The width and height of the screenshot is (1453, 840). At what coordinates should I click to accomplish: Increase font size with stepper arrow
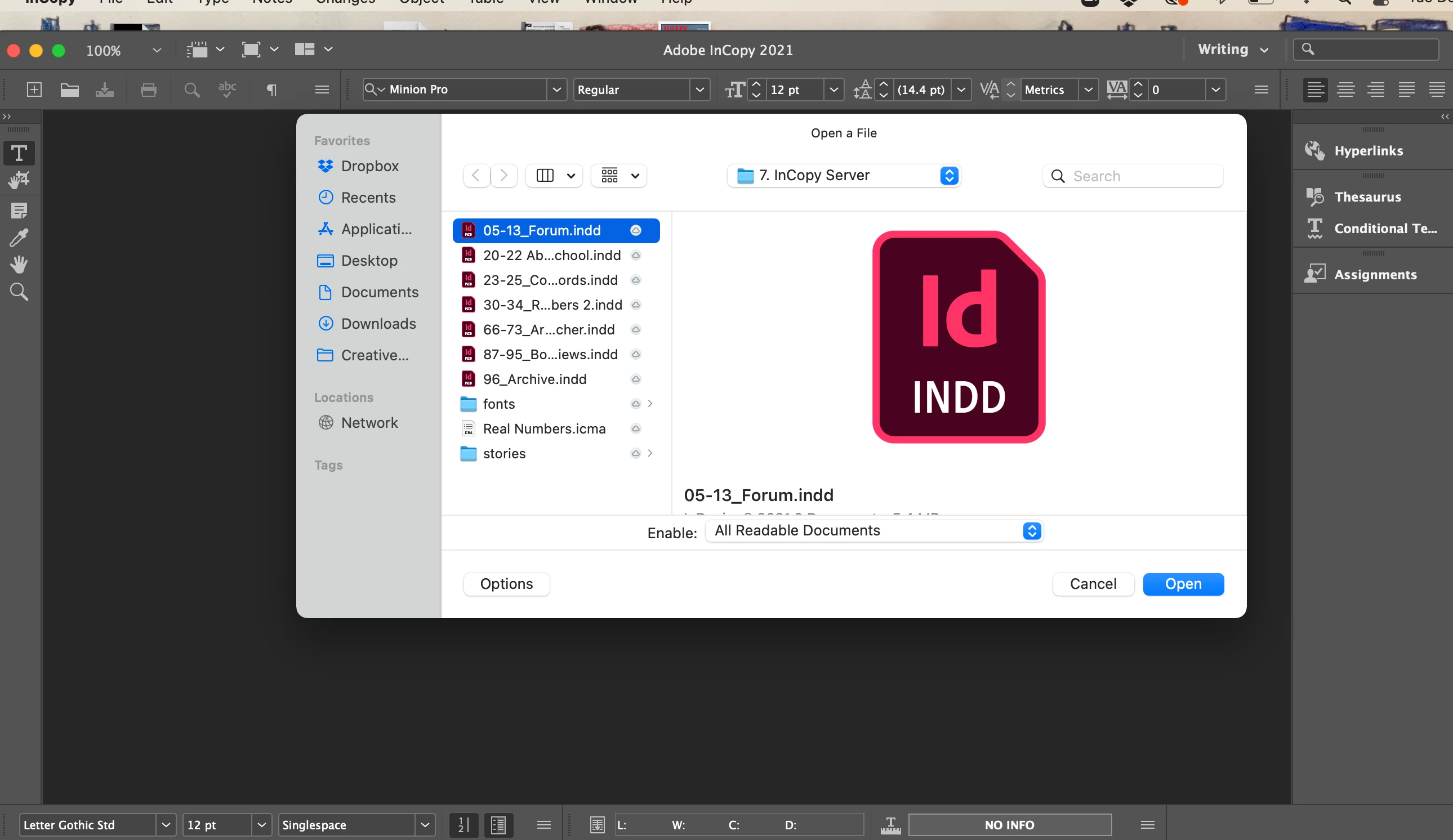point(756,83)
